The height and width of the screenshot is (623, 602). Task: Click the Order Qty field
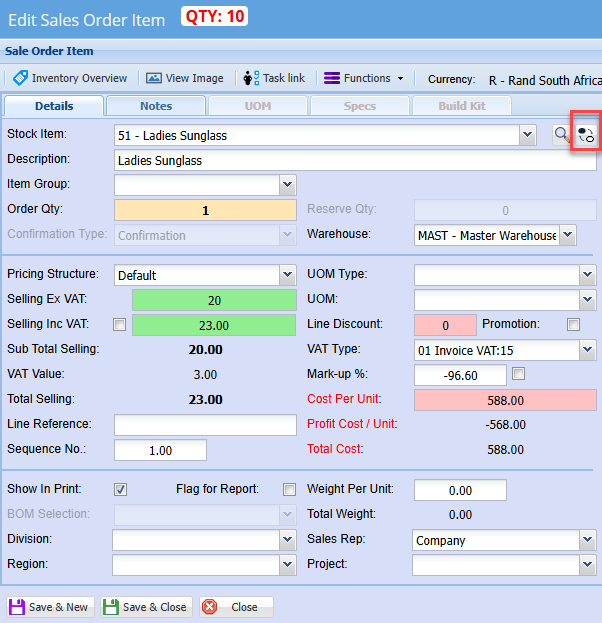(x=205, y=210)
